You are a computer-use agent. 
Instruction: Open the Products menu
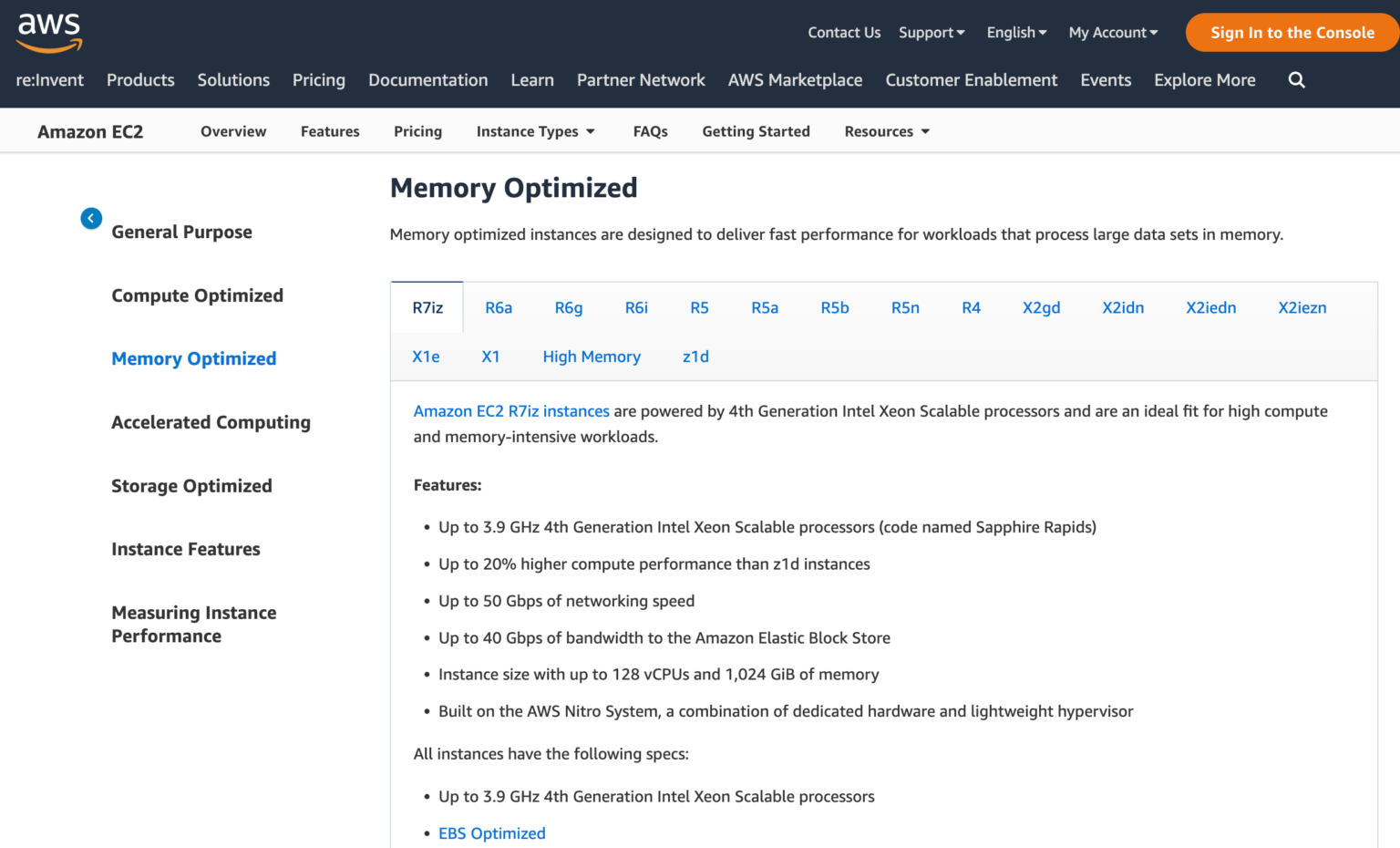(140, 80)
